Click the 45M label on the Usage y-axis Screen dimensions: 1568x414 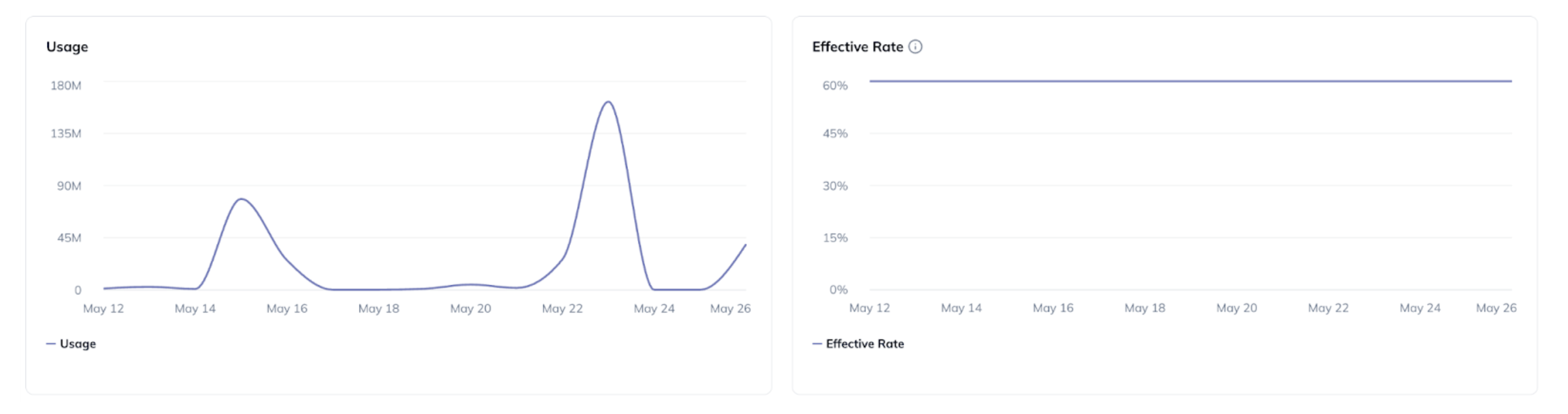tap(69, 238)
